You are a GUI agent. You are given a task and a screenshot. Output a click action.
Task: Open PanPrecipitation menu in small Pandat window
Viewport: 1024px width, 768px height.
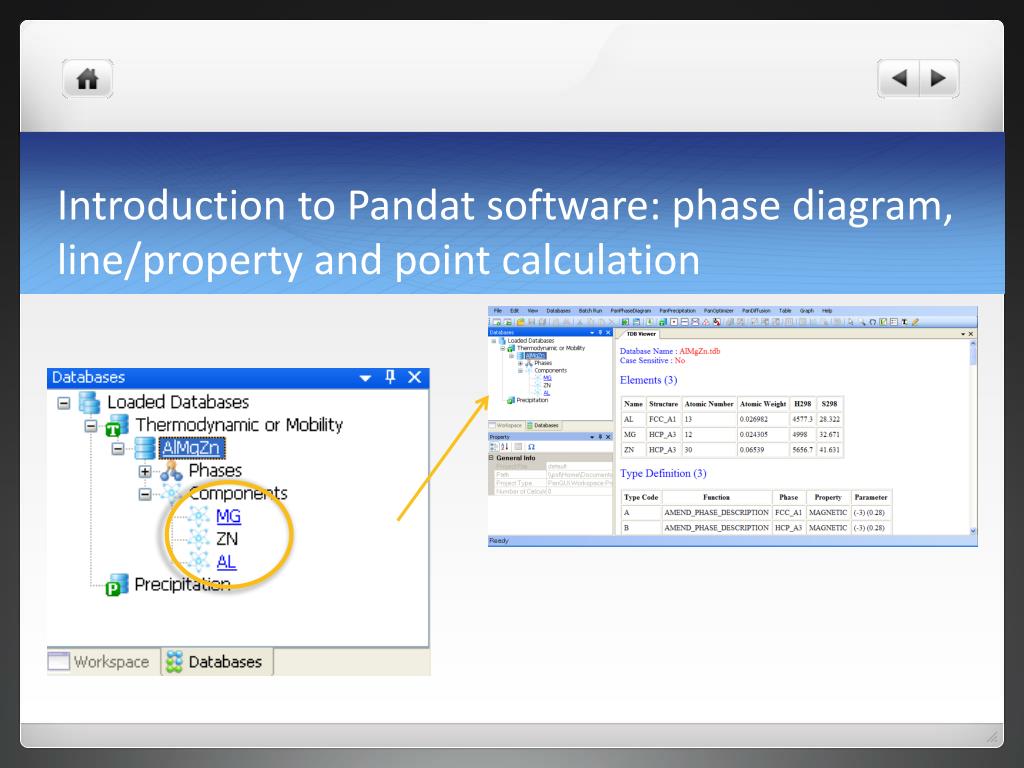click(678, 311)
